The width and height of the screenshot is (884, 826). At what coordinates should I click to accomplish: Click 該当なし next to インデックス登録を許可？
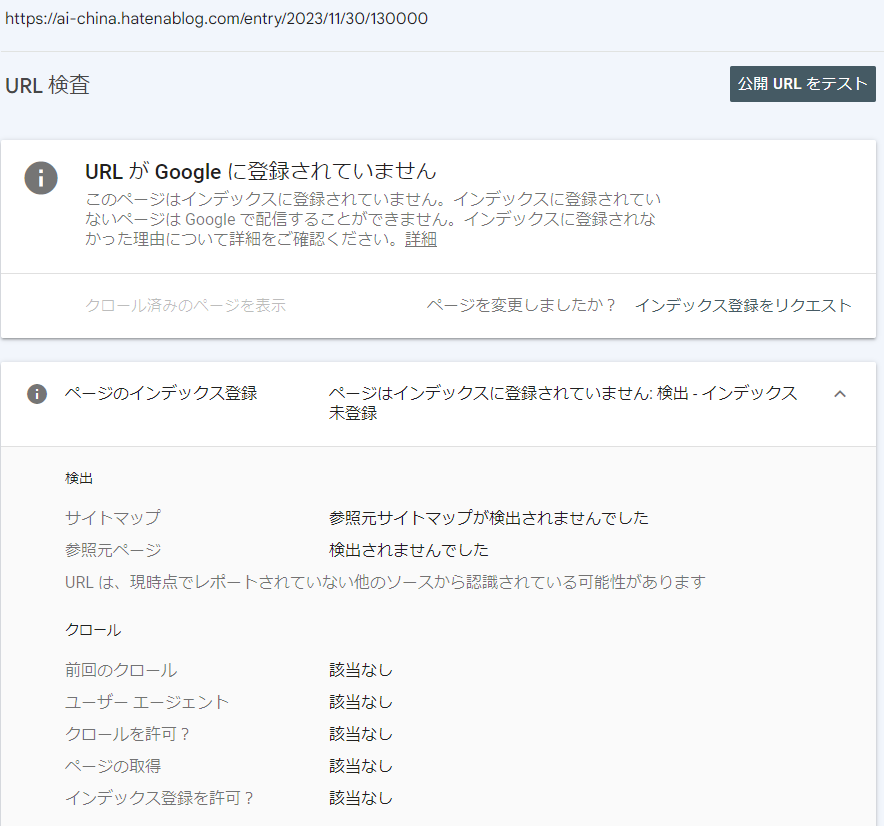tap(361, 798)
